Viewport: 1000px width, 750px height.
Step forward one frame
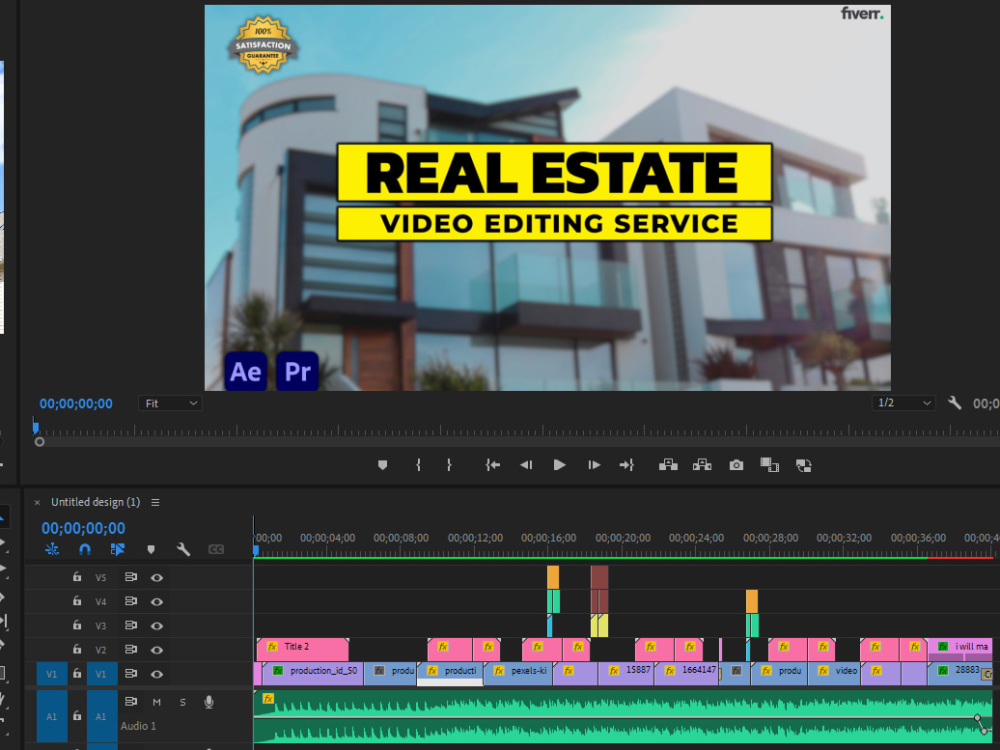pyautogui.click(x=594, y=465)
